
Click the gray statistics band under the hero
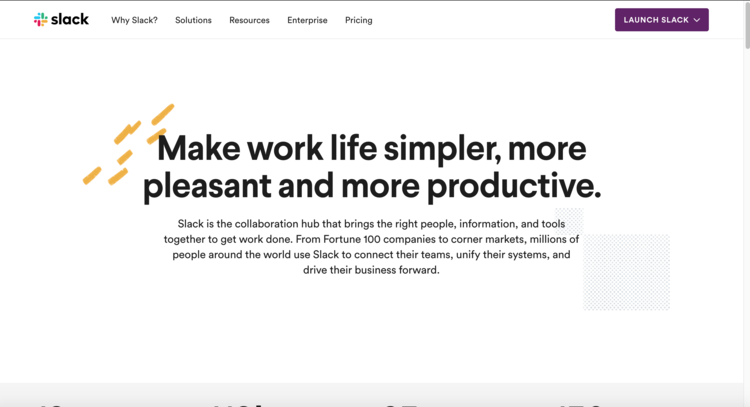372,395
